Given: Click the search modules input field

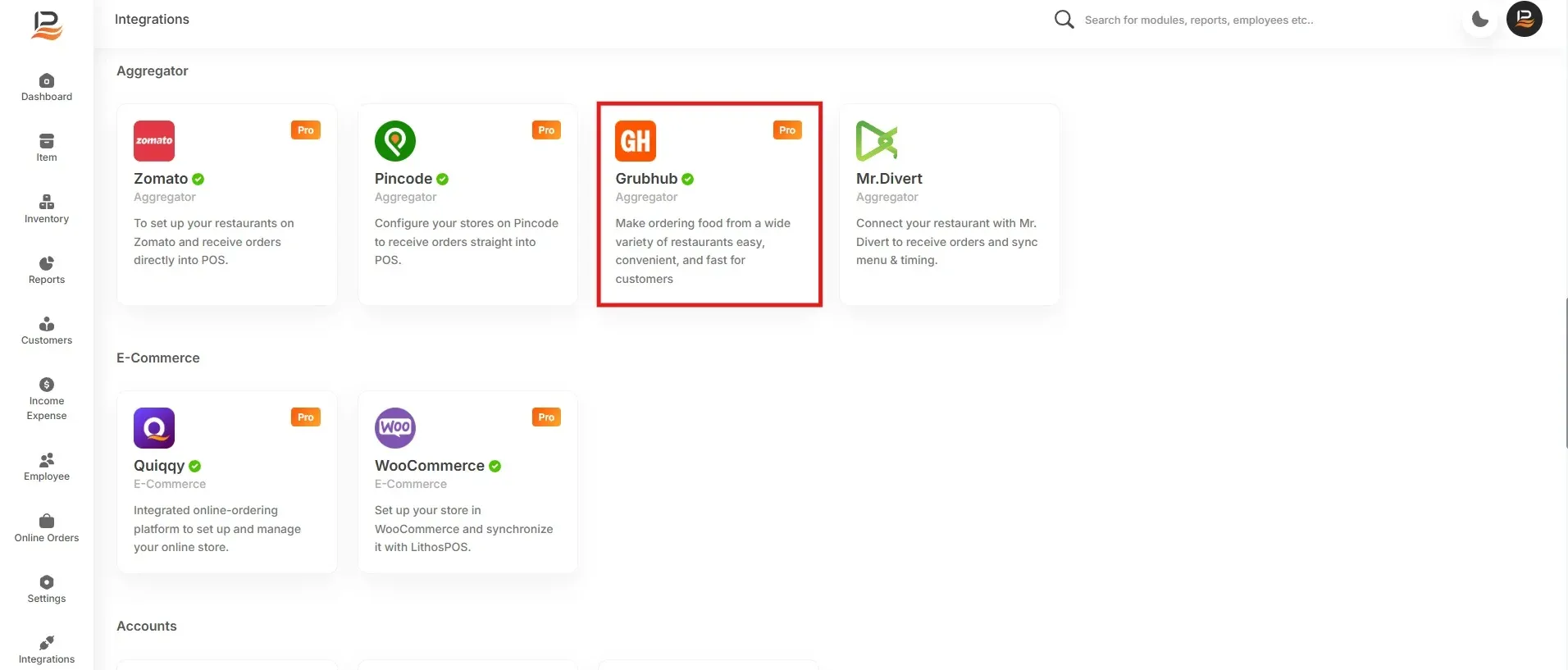Looking at the screenshot, I should click(x=1198, y=20).
